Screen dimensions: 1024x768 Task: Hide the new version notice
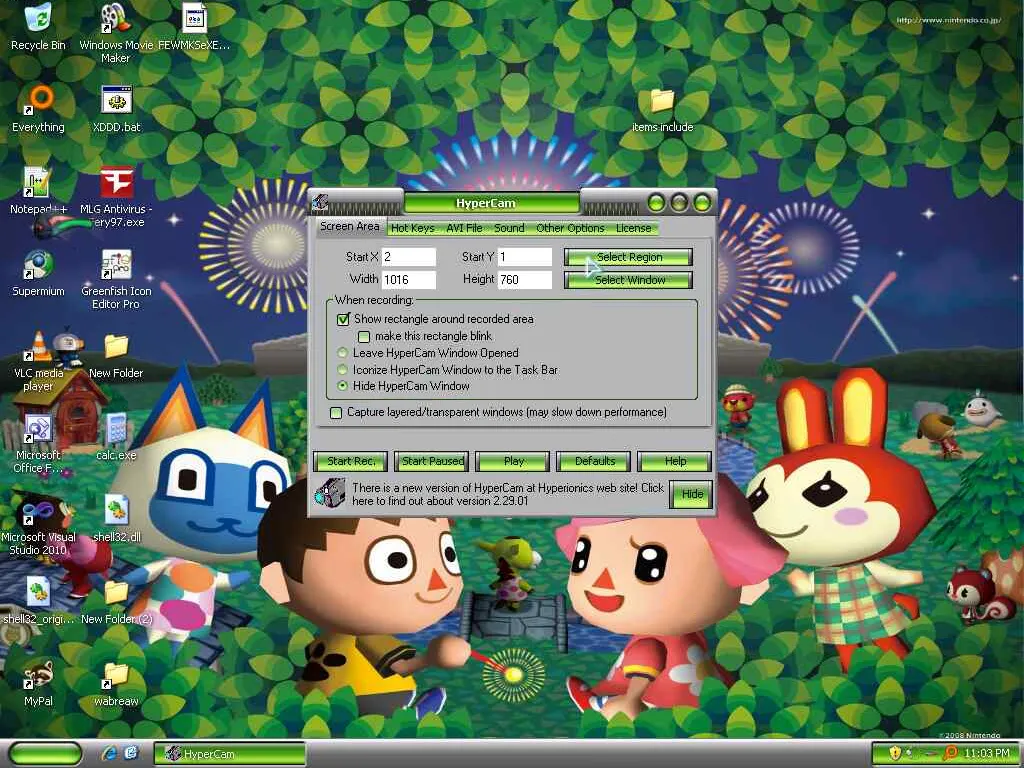coord(692,494)
